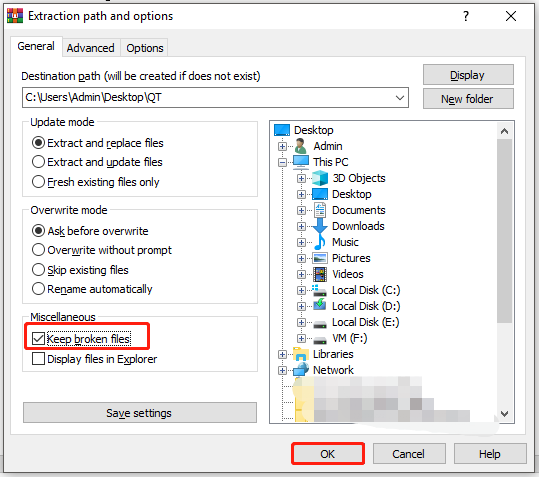Click the Network icon in folder tree
Screen dimensions: 539x477
301,370
